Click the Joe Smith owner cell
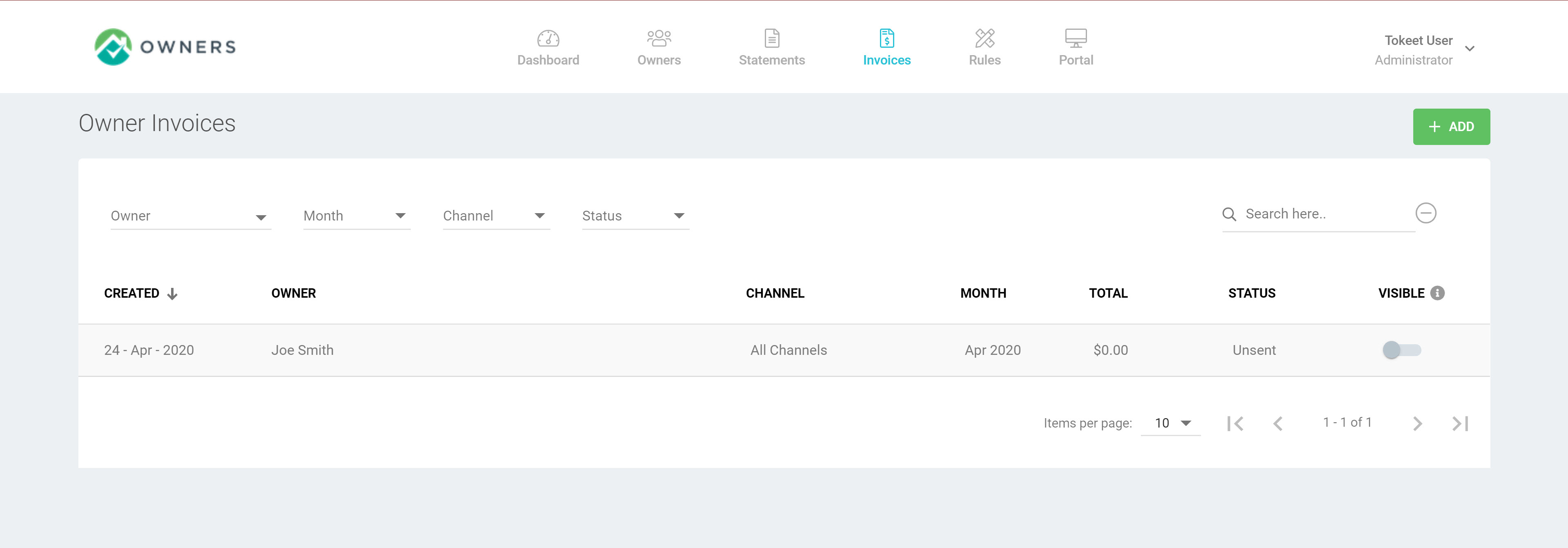The height and width of the screenshot is (548, 1568). 302,350
